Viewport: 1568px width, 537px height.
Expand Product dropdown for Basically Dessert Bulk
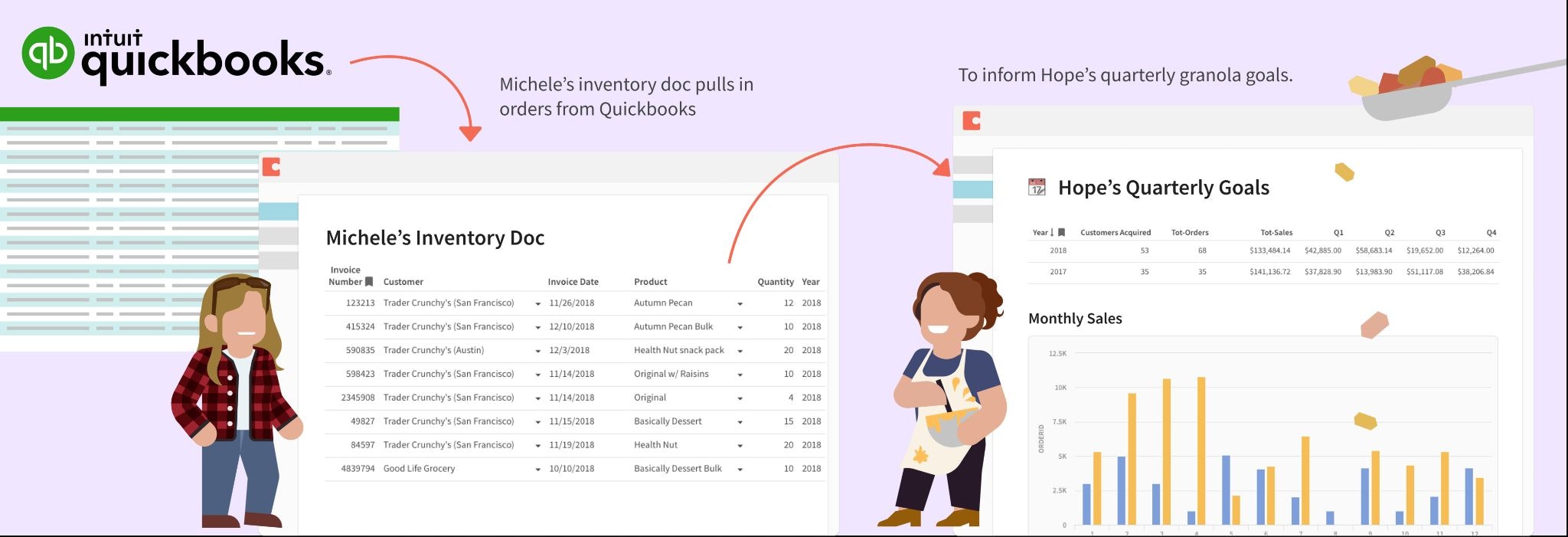click(x=740, y=470)
